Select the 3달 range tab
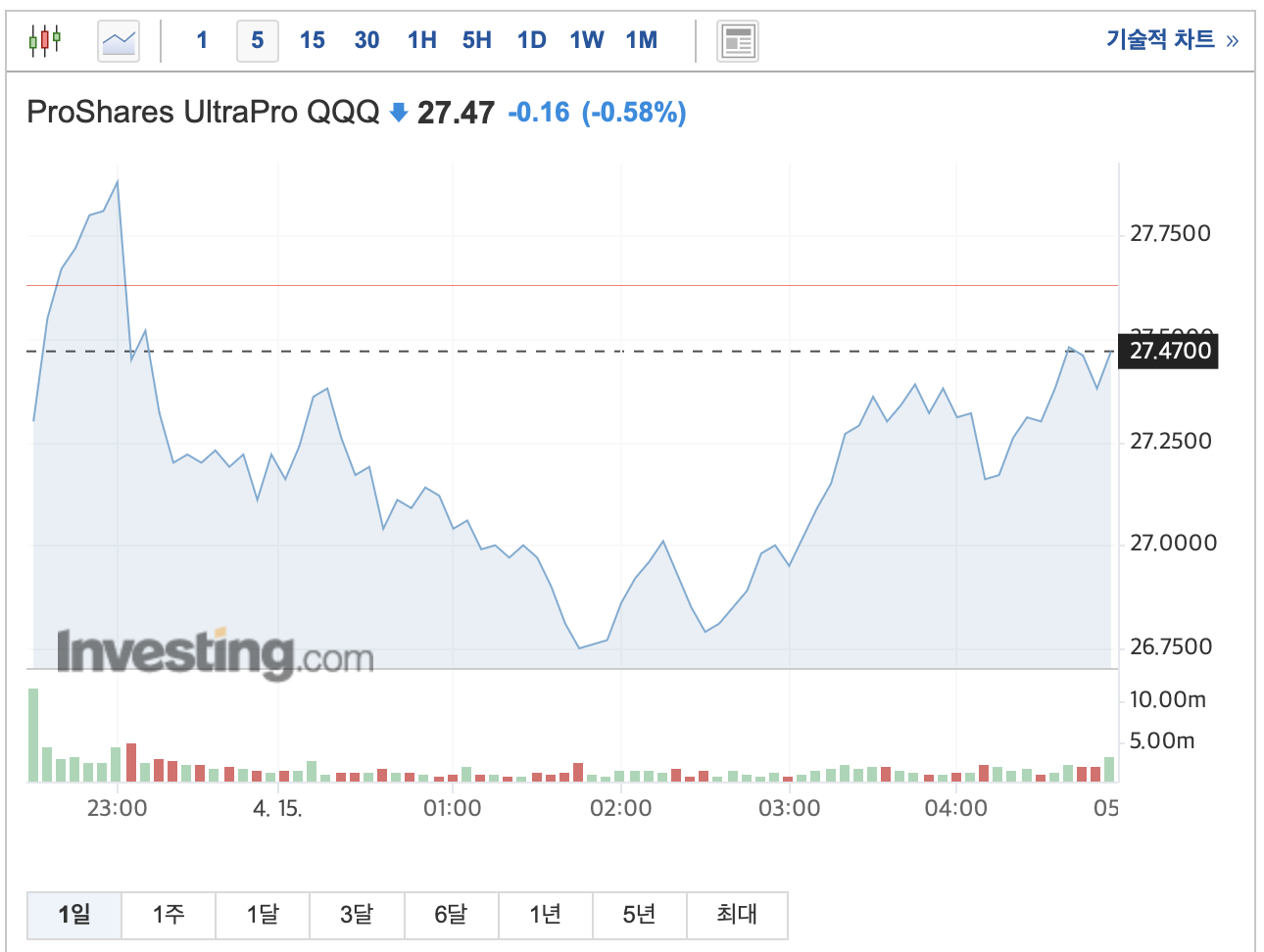 tap(357, 915)
